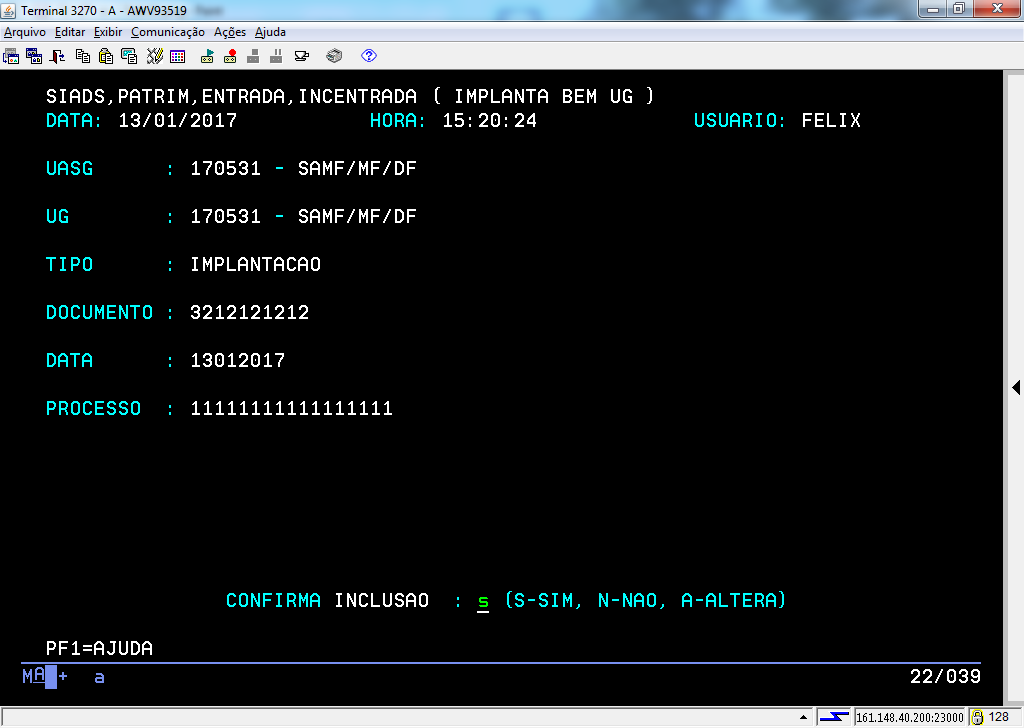Click the USUARIO value FELIX
Image resolution: width=1024 pixels, height=728 pixels.
pyautogui.click(x=831, y=120)
